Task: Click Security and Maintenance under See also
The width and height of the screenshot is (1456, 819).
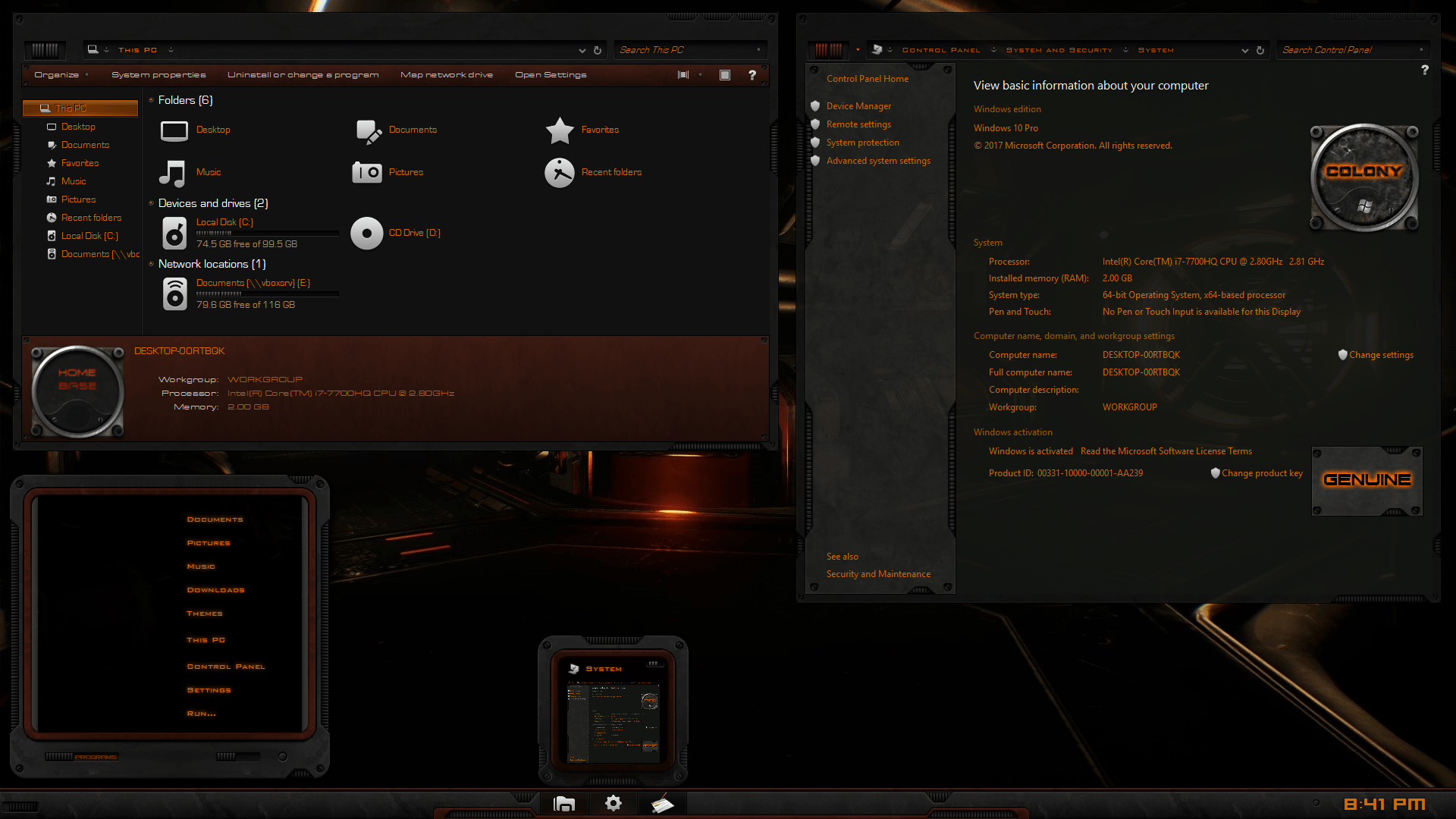Action: click(877, 573)
